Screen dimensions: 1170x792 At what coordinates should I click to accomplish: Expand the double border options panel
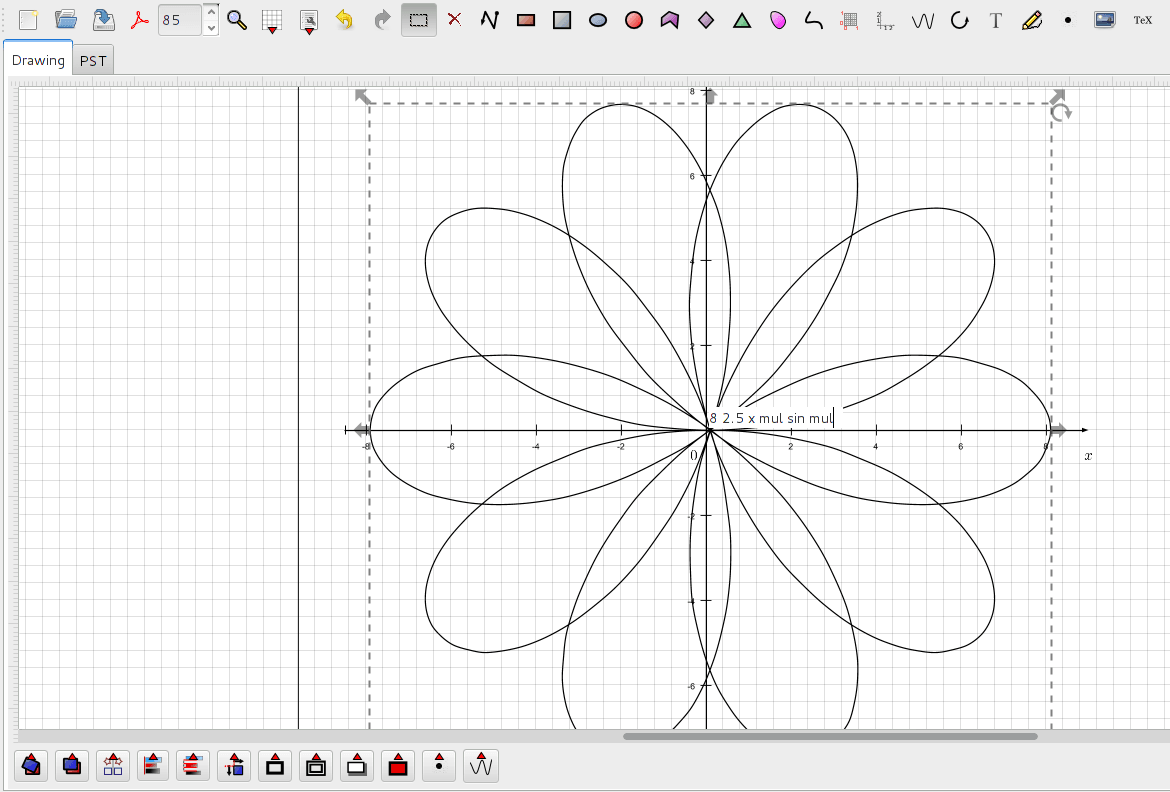(x=316, y=765)
